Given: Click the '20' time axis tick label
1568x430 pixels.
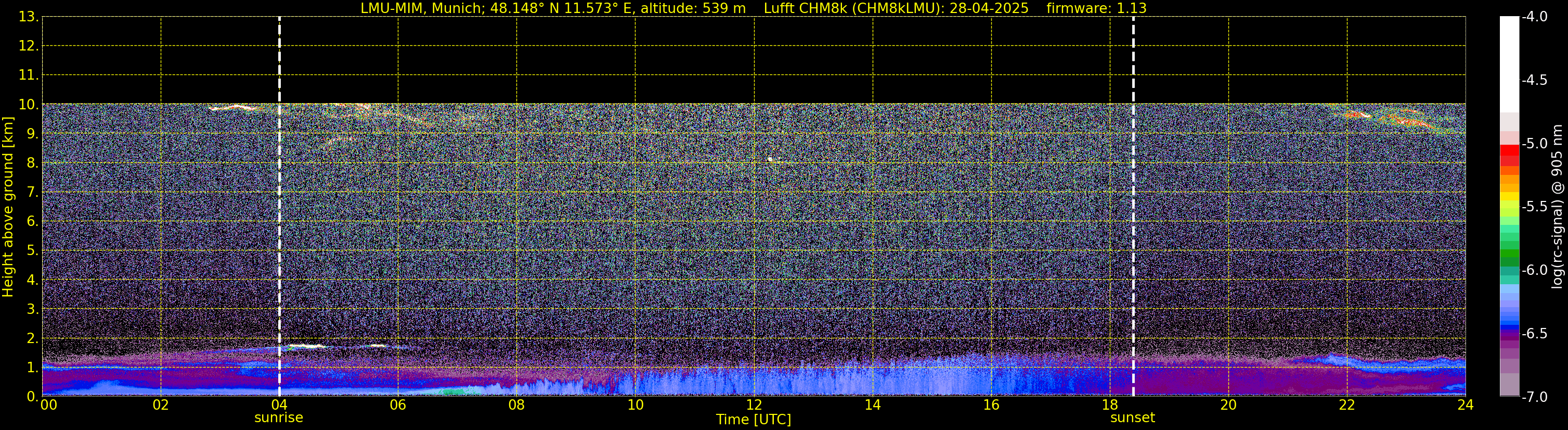Looking at the screenshot, I should point(1228,405).
